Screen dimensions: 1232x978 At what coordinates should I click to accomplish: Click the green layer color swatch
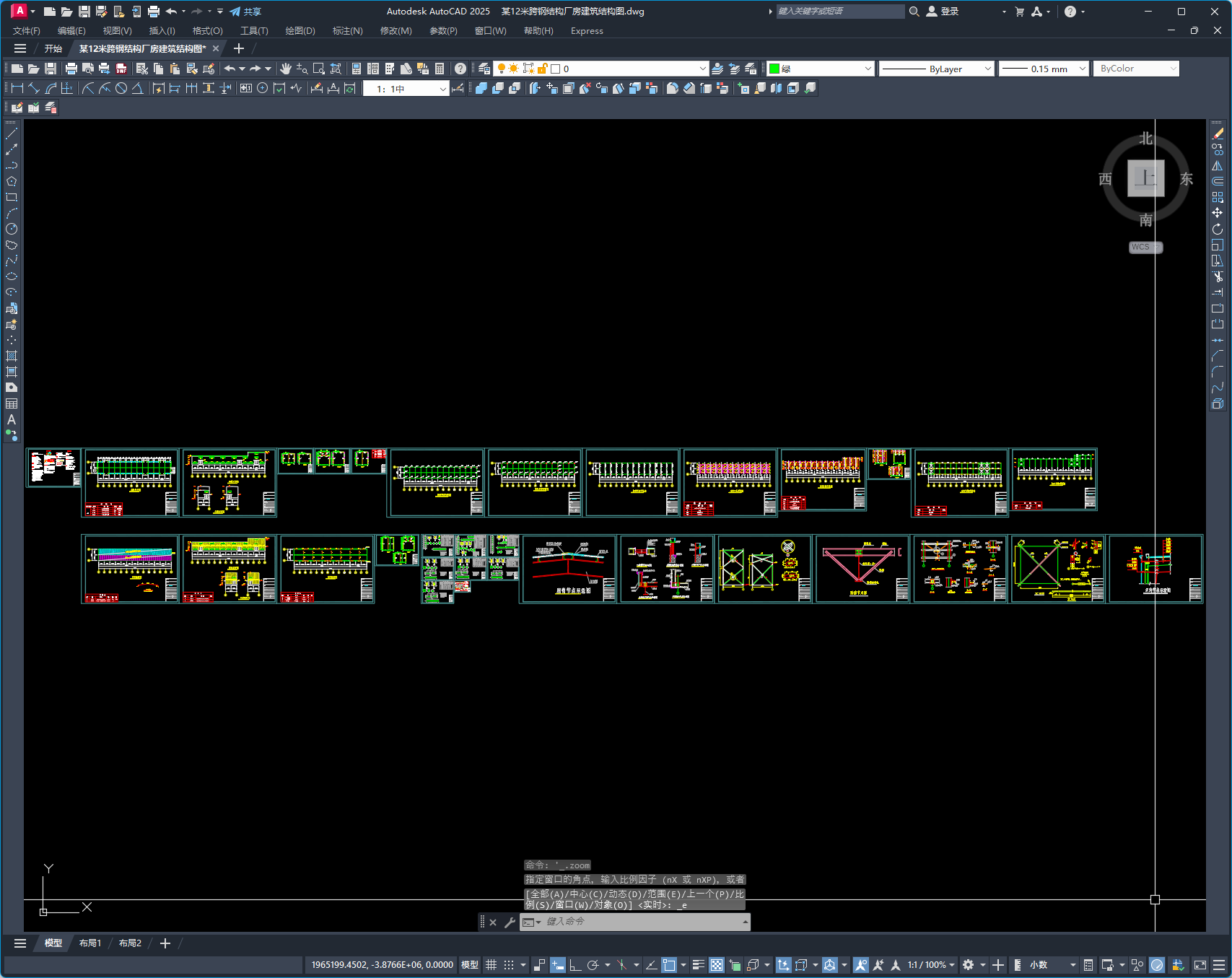pyautogui.click(x=774, y=69)
